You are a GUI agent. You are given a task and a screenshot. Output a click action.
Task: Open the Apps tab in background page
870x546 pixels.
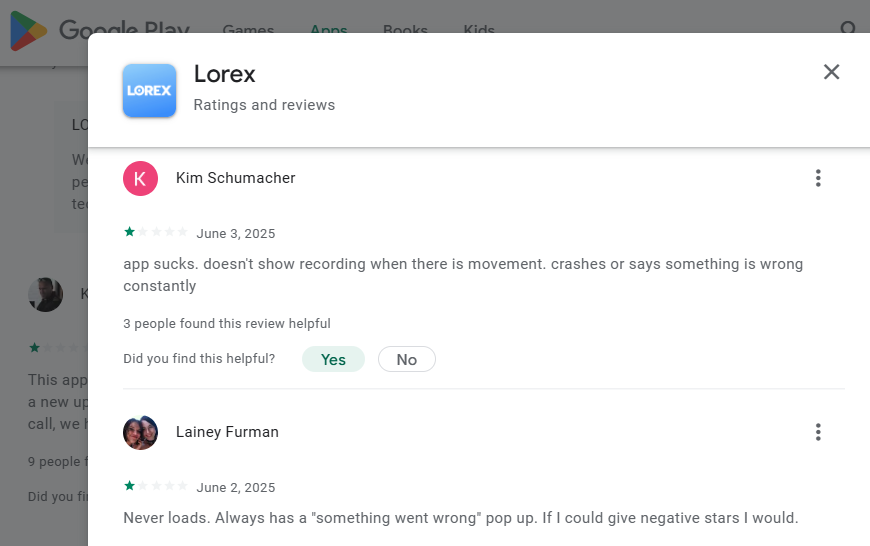click(328, 28)
